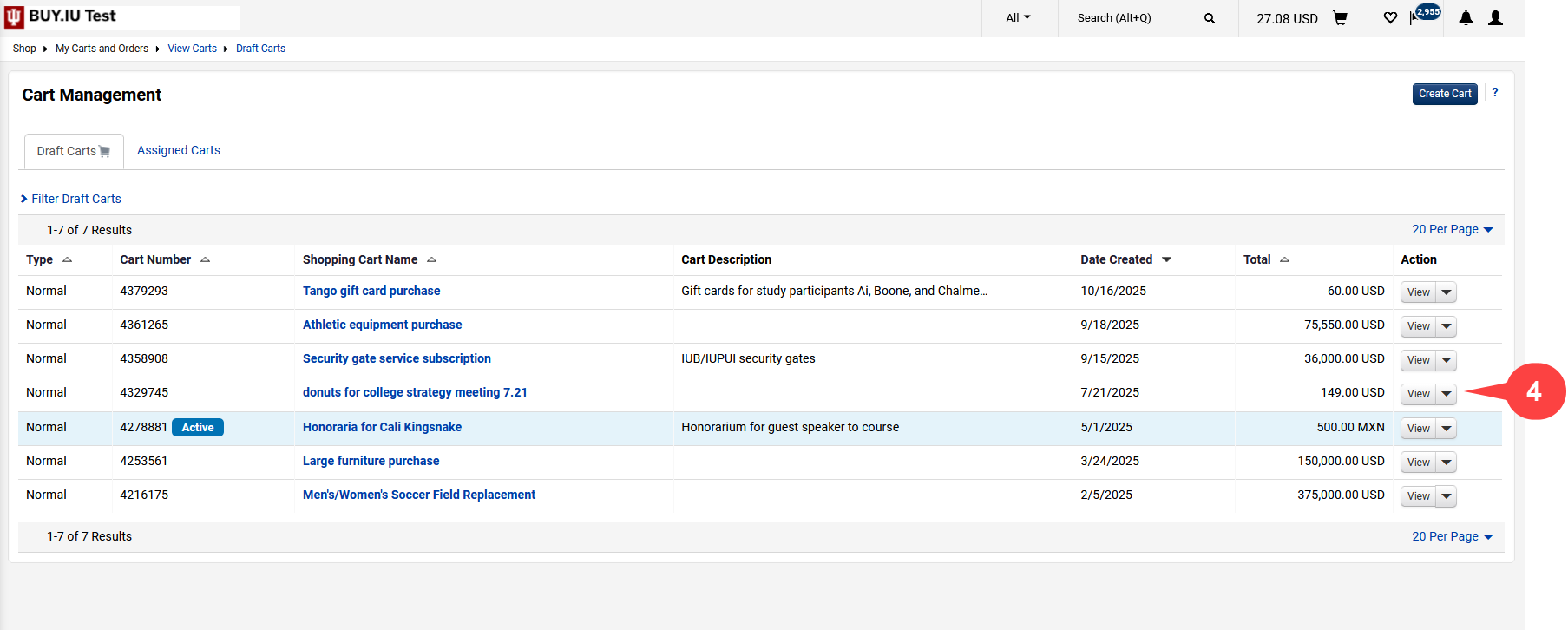Open action dropdown for donuts cart

click(1447, 394)
